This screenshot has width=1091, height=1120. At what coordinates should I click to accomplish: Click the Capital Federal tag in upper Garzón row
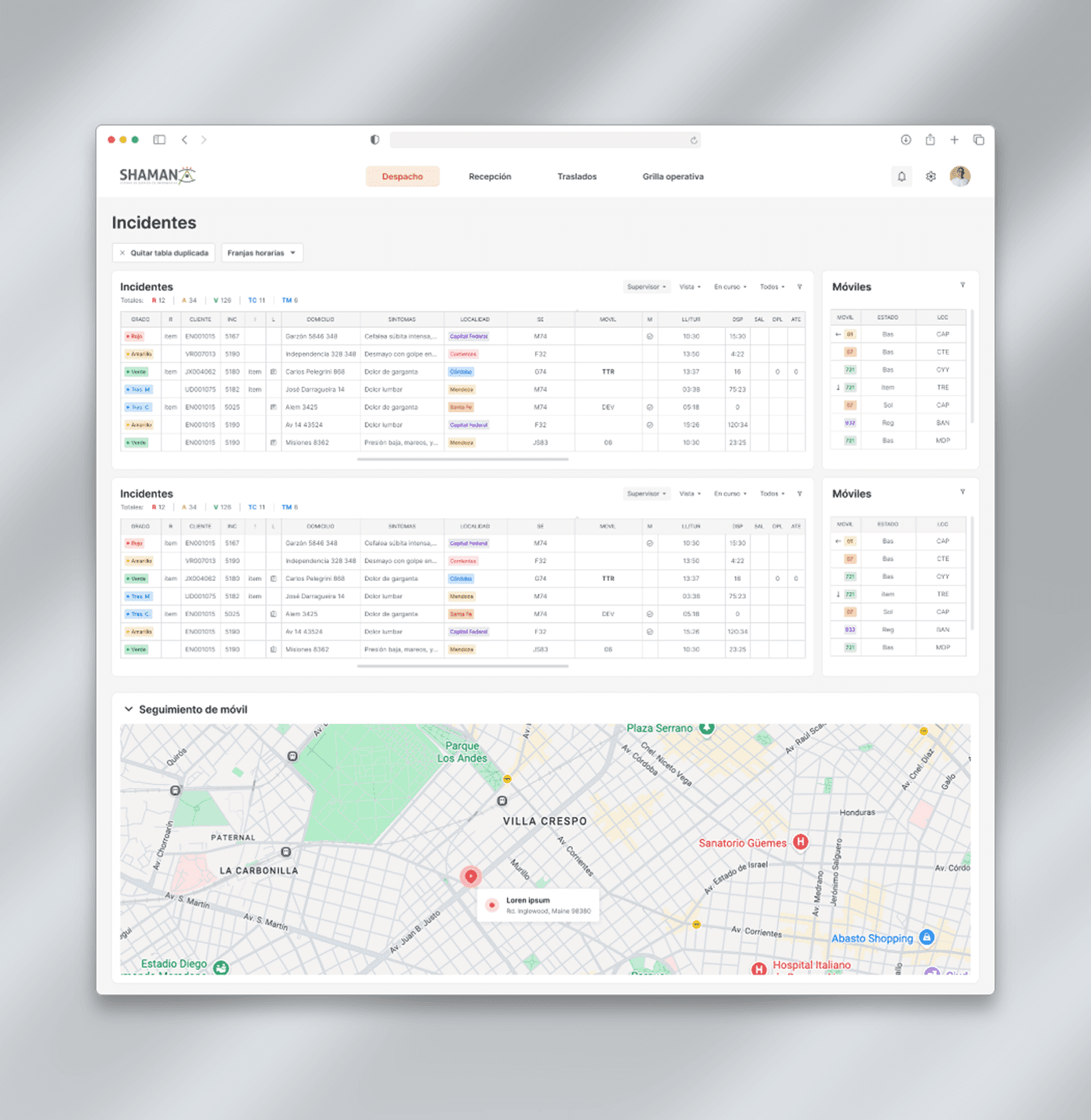[469, 336]
